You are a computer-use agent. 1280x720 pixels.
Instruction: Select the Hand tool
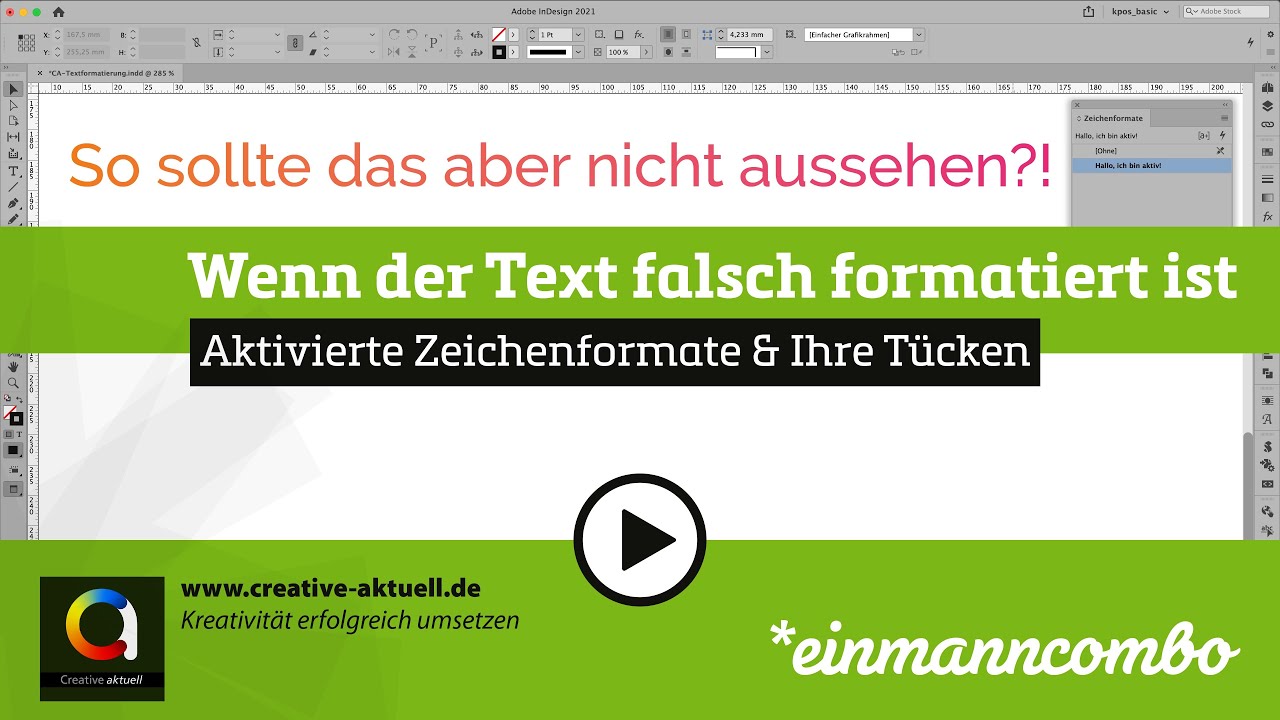(x=13, y=367)
